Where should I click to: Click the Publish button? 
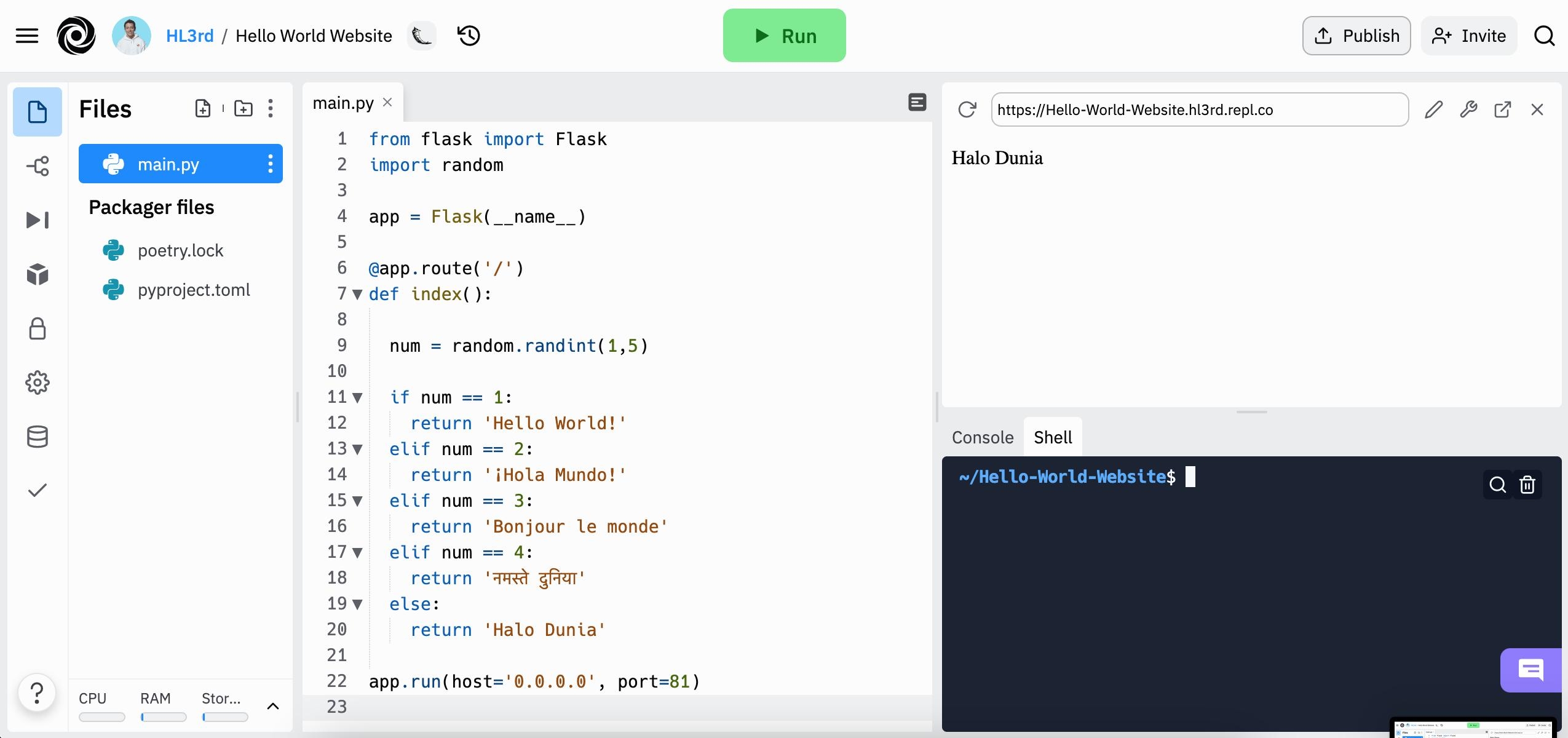pyautogui.click(x=1356, y=36)
